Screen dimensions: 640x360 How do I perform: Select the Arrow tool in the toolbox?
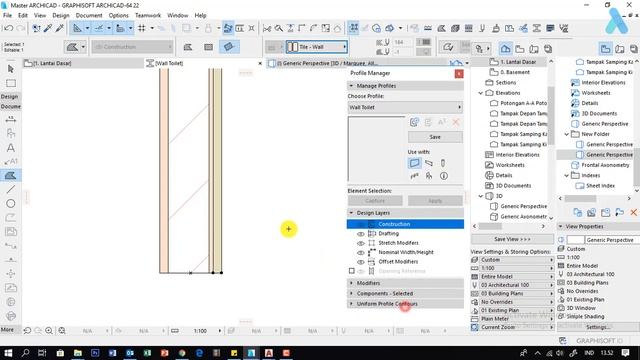click(11, 69)
